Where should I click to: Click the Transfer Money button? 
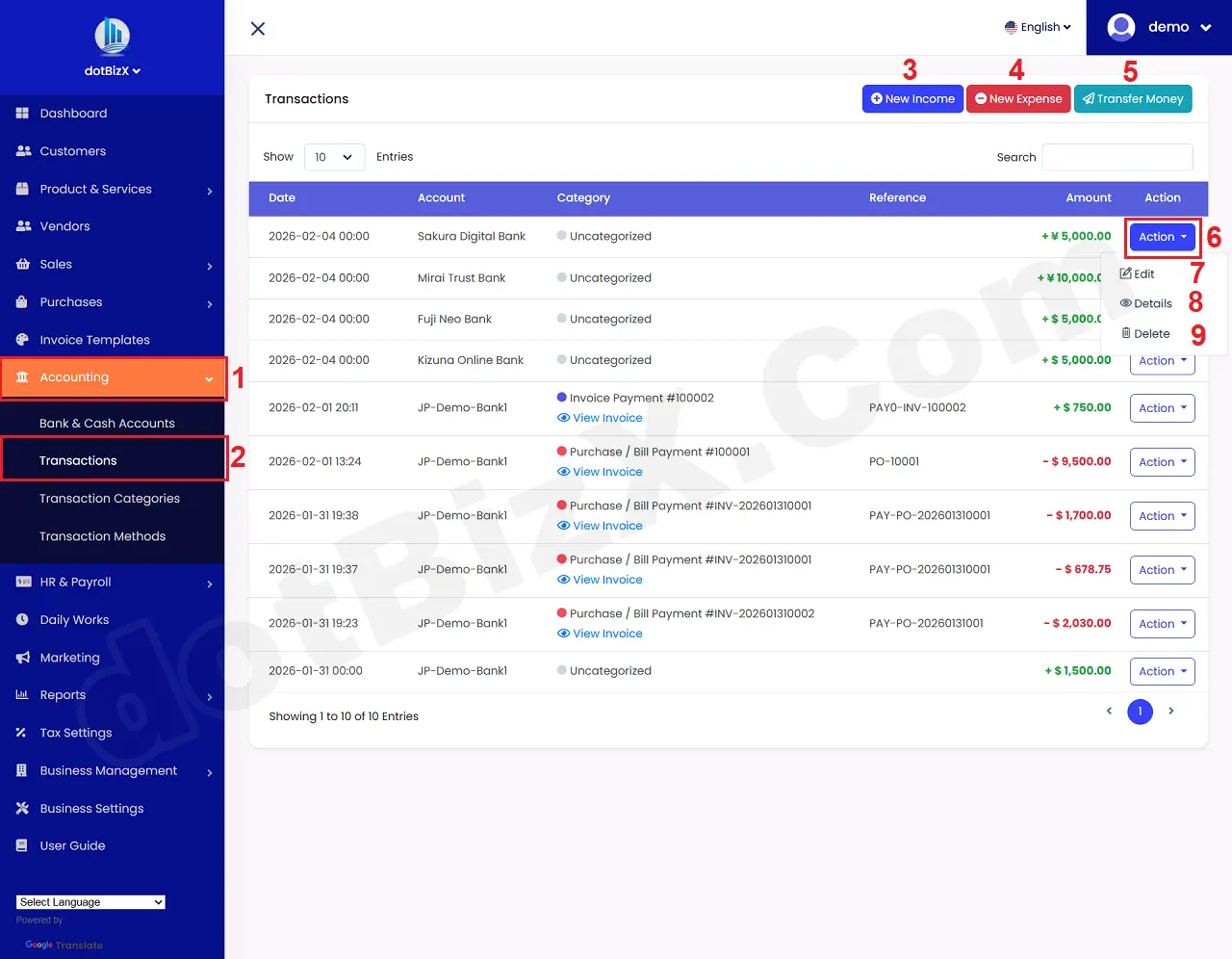[1133, 98]
